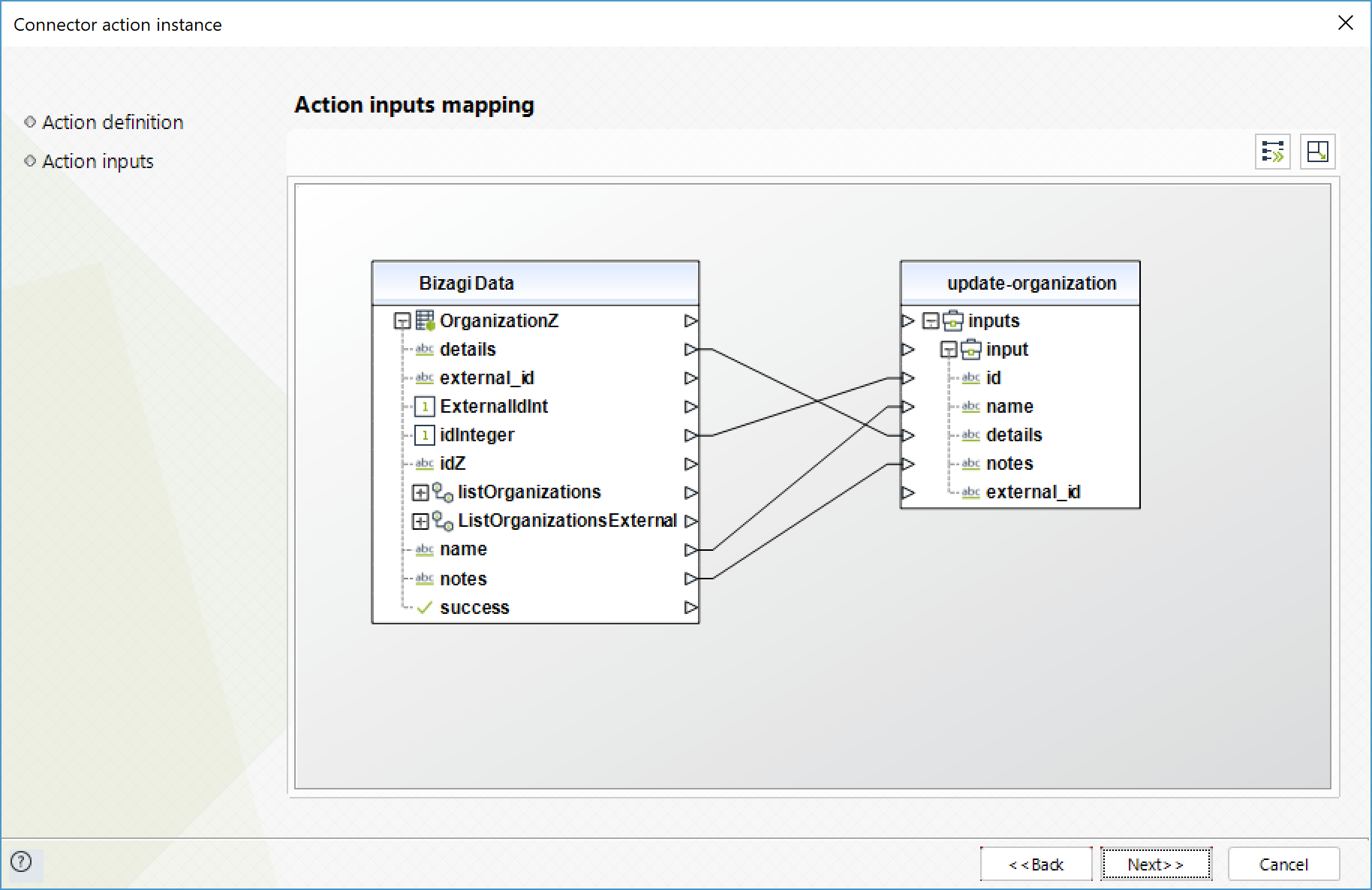1372x890 pixels.
Task: Click the collection icon beside listOrganizations
Action: pos(443,492)
